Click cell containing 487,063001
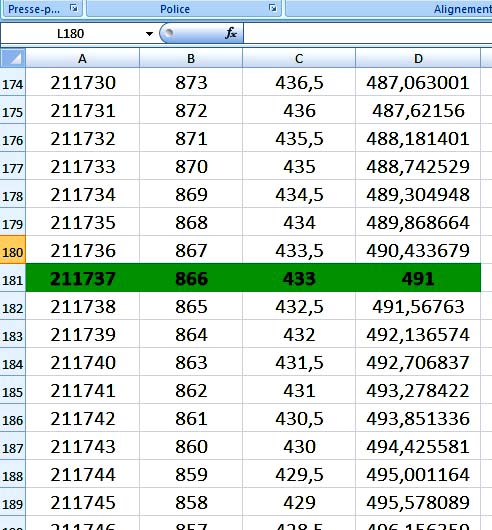This screenshot has height=530, width=492. click(418, 82)
